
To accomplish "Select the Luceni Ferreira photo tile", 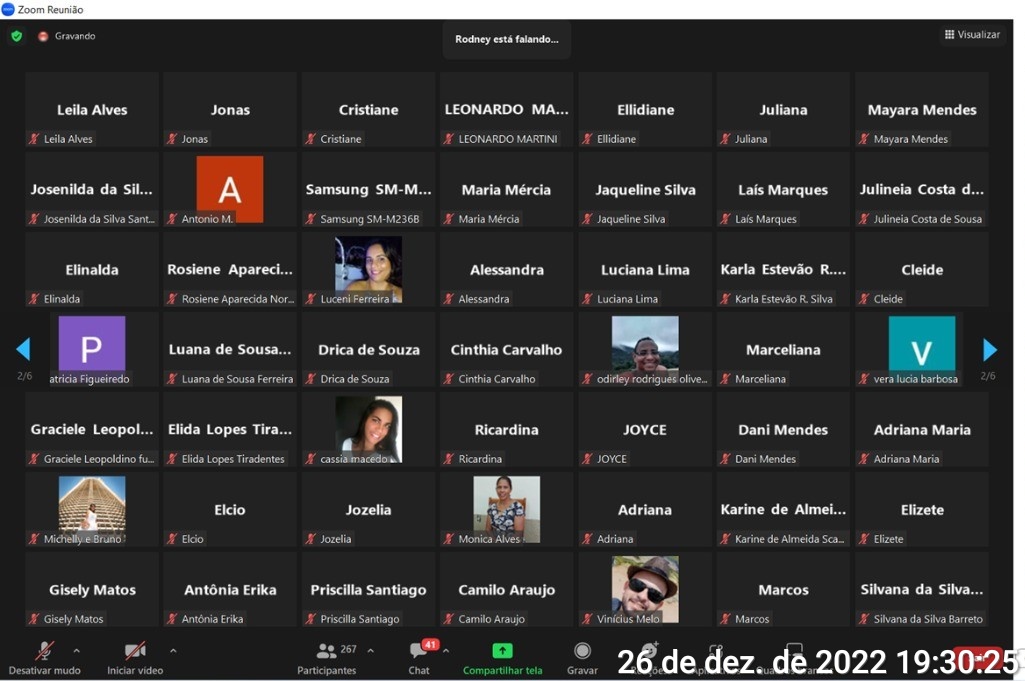I will click(368, 268).
